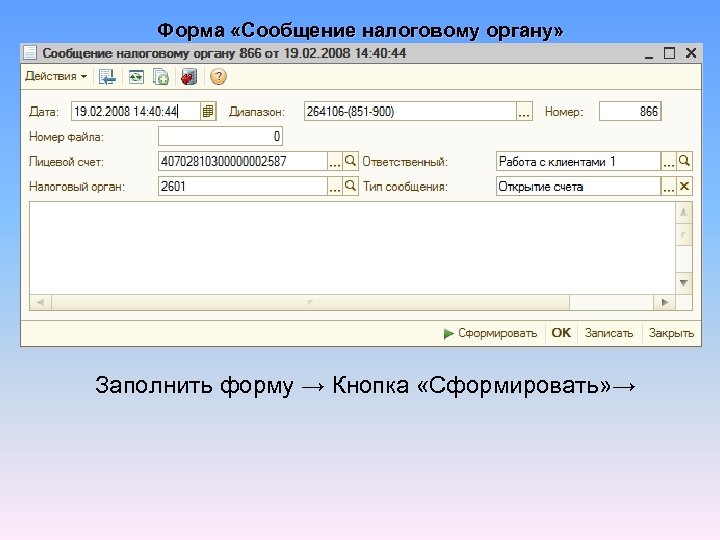This screenshot has height=540, width=720.
Task: Click the Налоговый орган field 2601
Action: click(243, 186)
